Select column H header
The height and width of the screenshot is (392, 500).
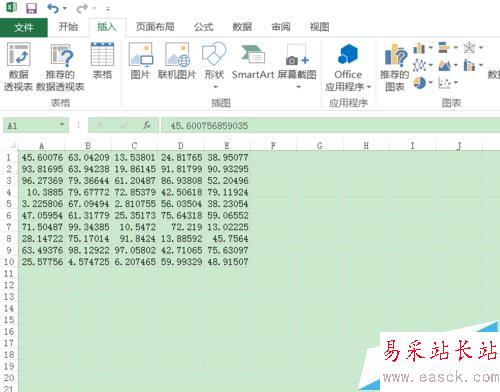tap(366, 146)
